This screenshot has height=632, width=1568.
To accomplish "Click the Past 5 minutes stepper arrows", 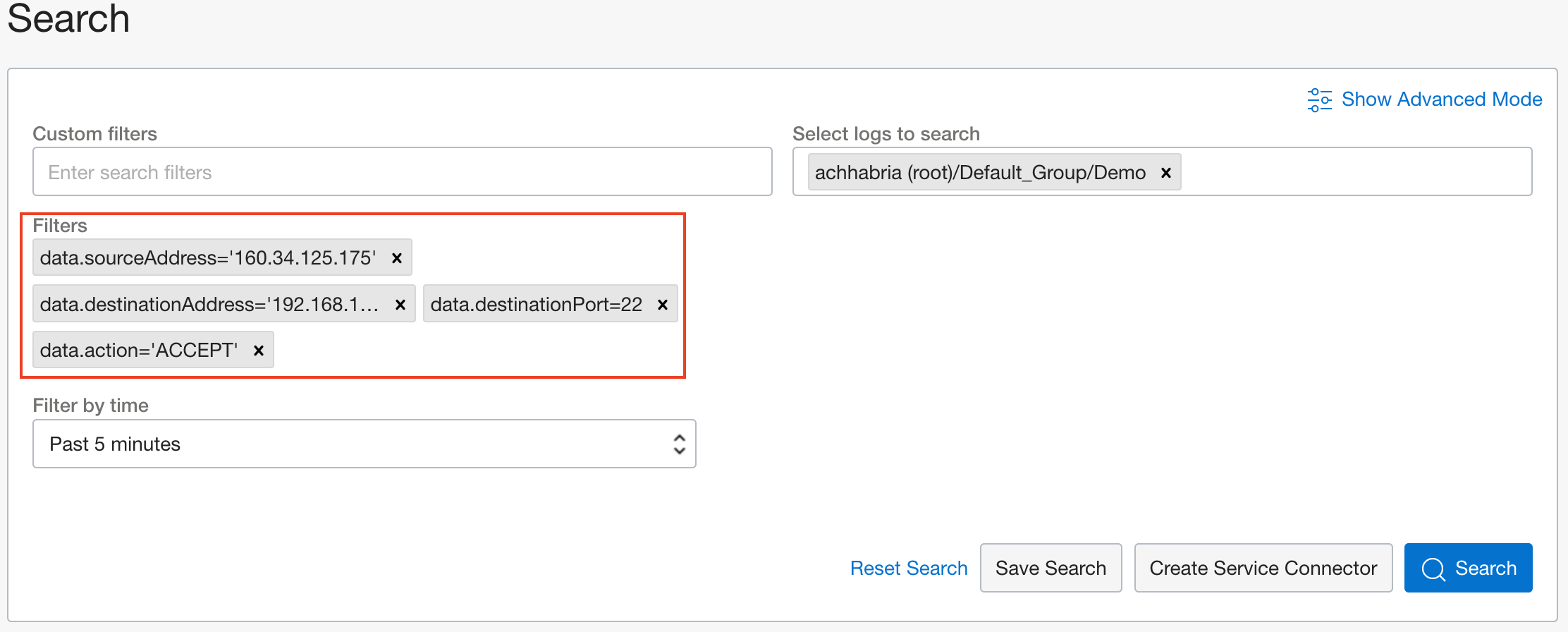I will click(x=679, y=444).
